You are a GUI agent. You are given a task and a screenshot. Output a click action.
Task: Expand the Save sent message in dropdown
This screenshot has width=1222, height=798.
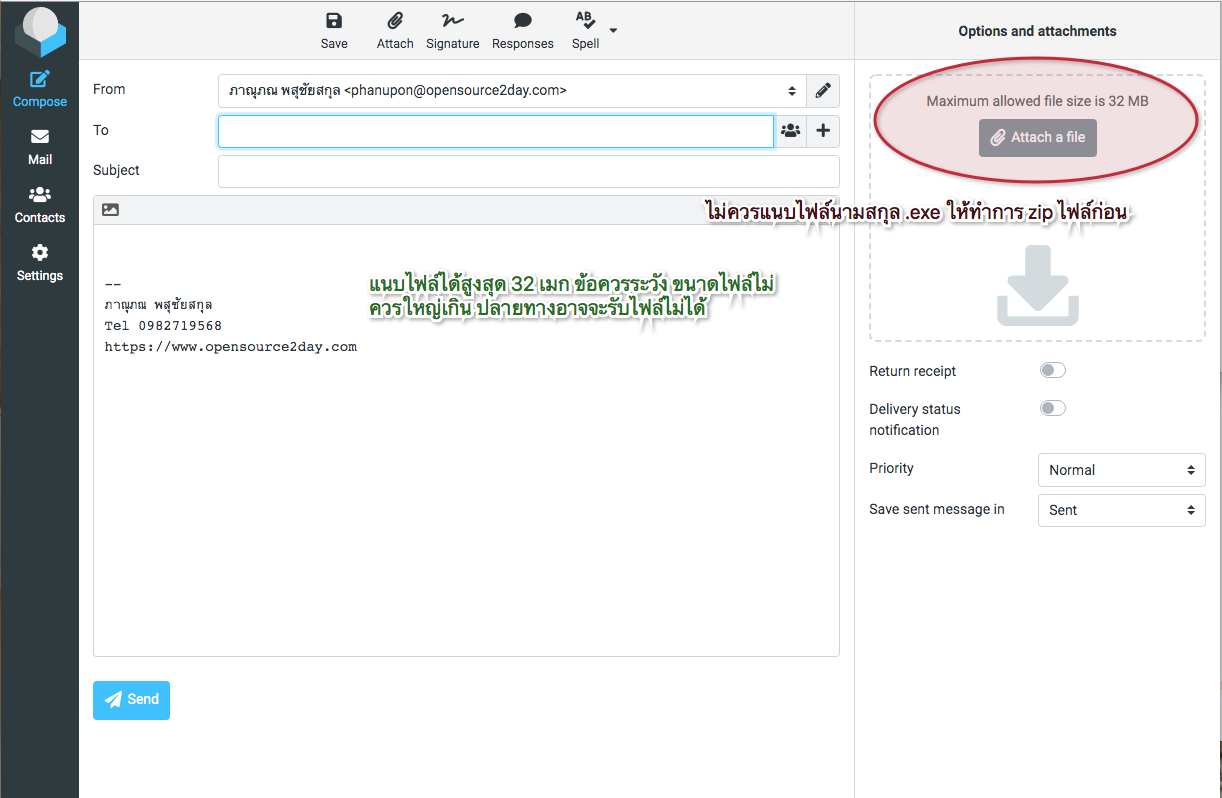(1121, 510)
